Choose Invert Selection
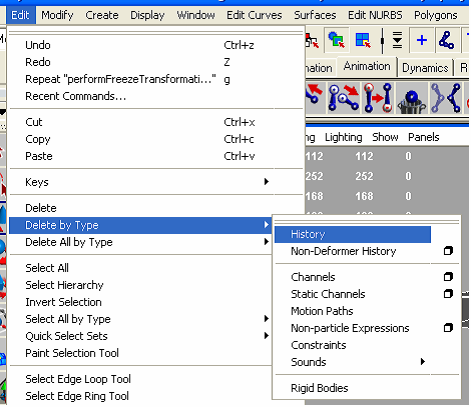The width and height of the screenshot is (471, 407). click(x=140, y=302)
